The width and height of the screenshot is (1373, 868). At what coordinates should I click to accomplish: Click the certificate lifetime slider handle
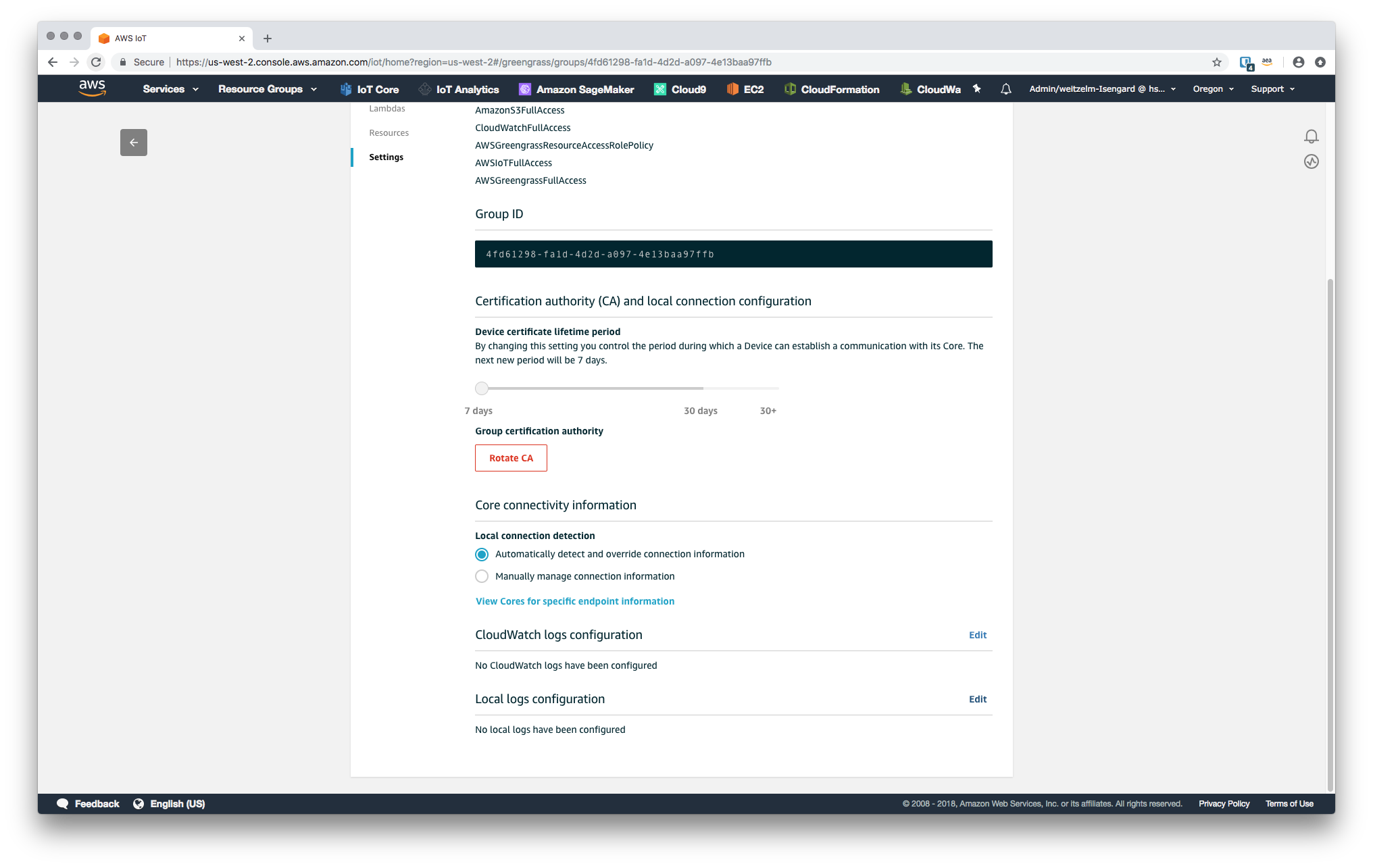[482, 388]
